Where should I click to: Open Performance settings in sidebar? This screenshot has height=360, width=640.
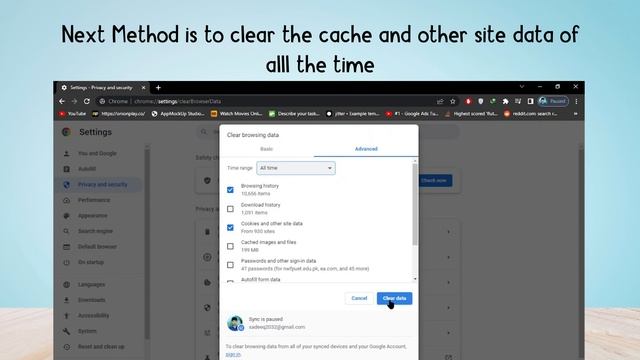click(x=94, y=200)
